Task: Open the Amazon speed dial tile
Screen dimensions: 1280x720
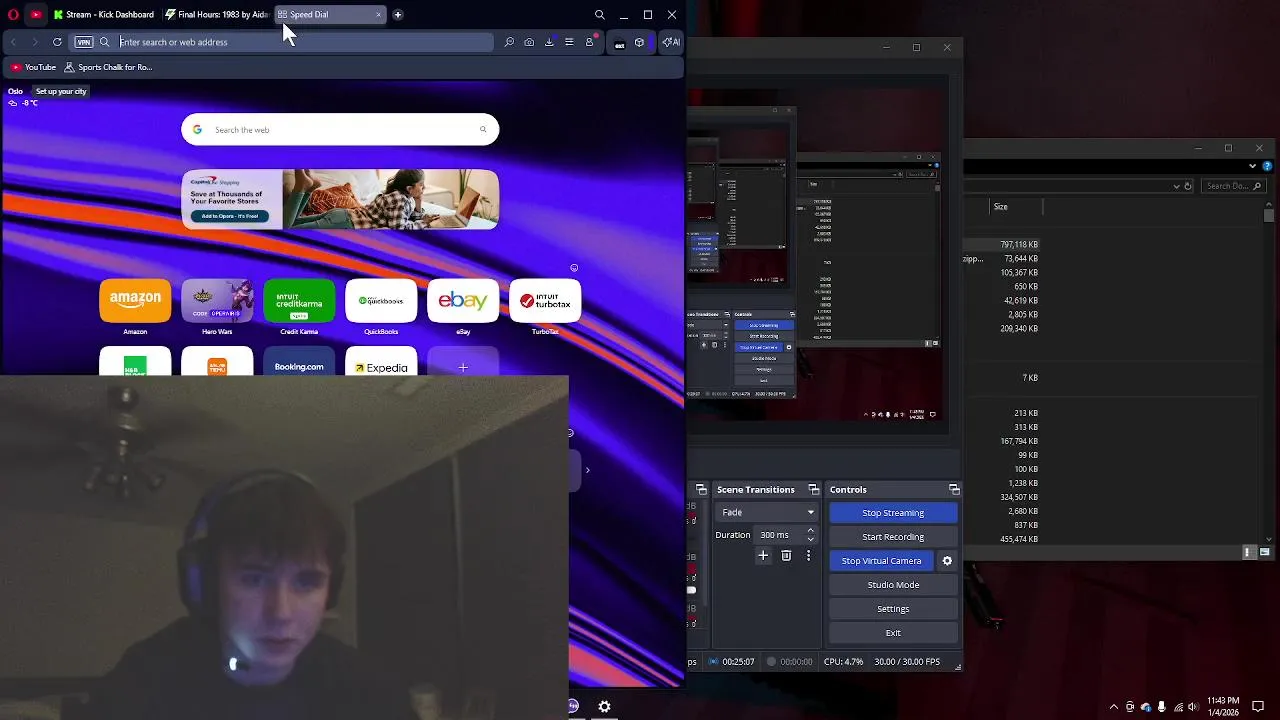Action: (135, 301)
